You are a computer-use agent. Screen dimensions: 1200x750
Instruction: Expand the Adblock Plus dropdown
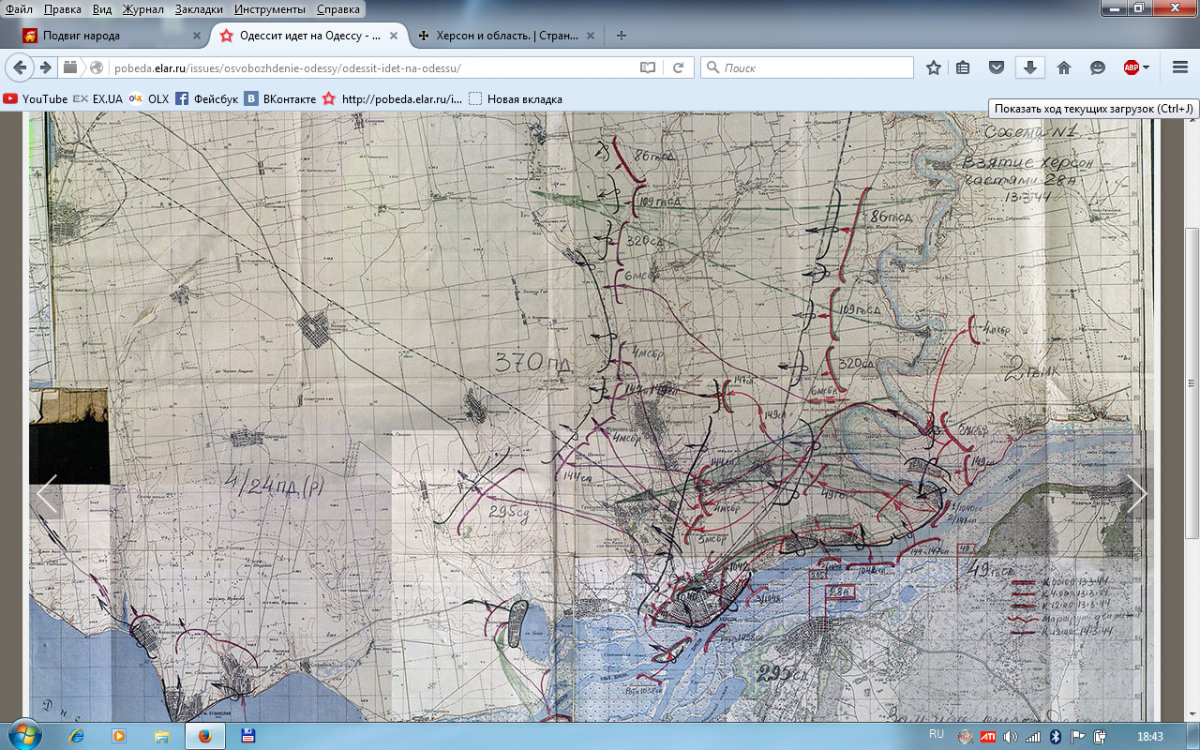click(x=1146, y=68)
